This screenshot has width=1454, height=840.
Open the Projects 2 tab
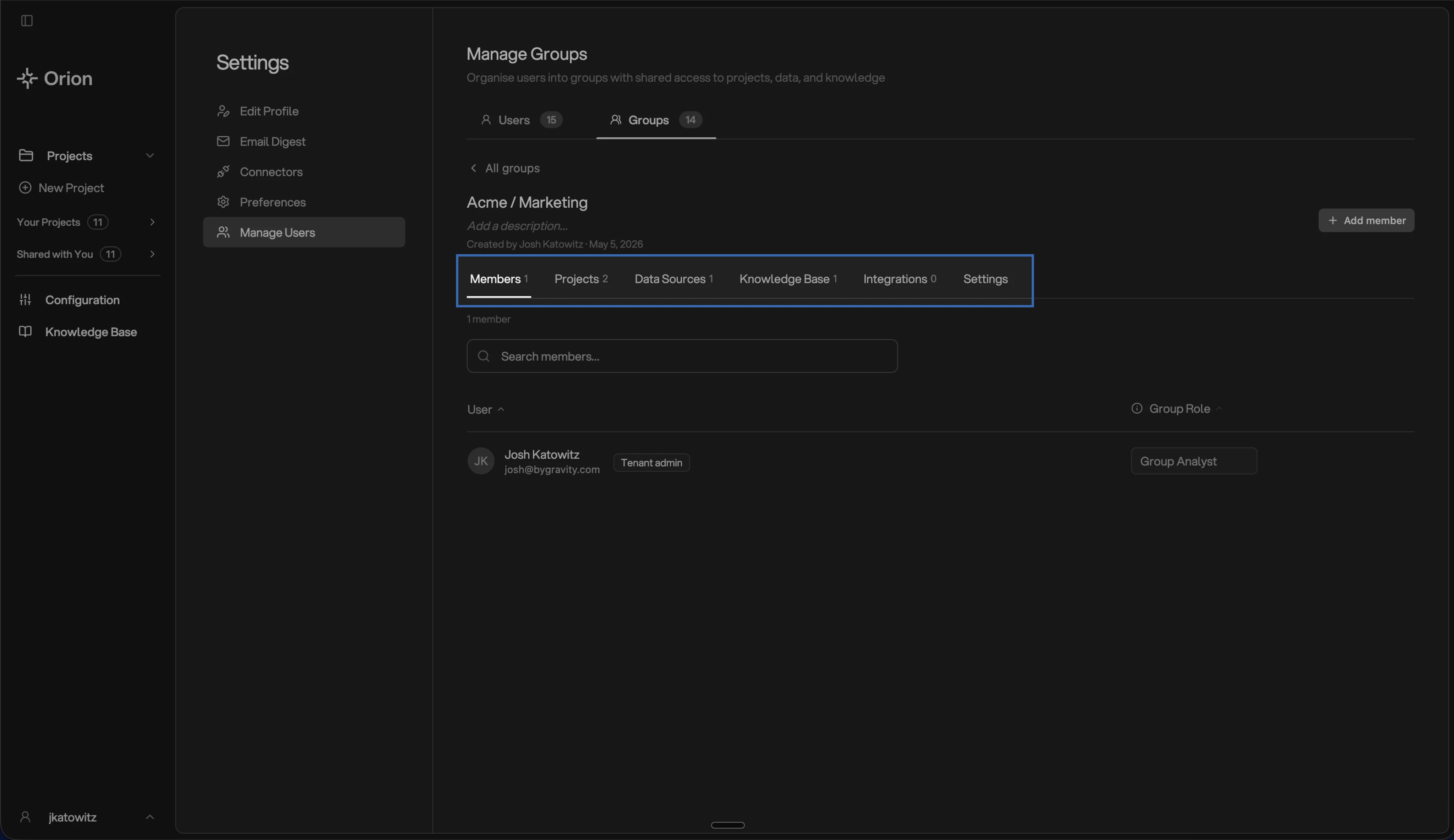pyautogui.click(x=581, y=279)
